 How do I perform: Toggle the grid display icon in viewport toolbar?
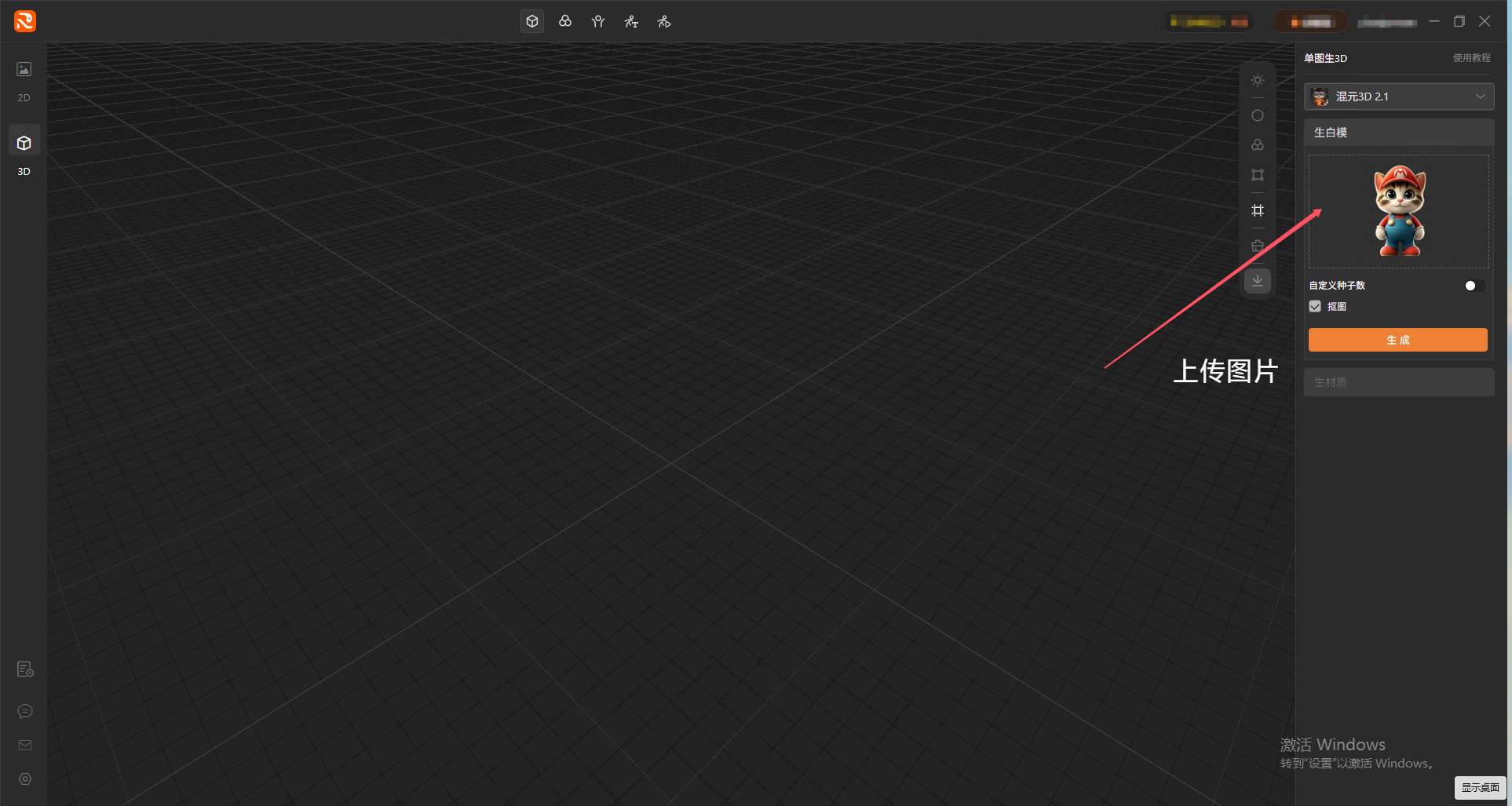[x=1258, y=210]
